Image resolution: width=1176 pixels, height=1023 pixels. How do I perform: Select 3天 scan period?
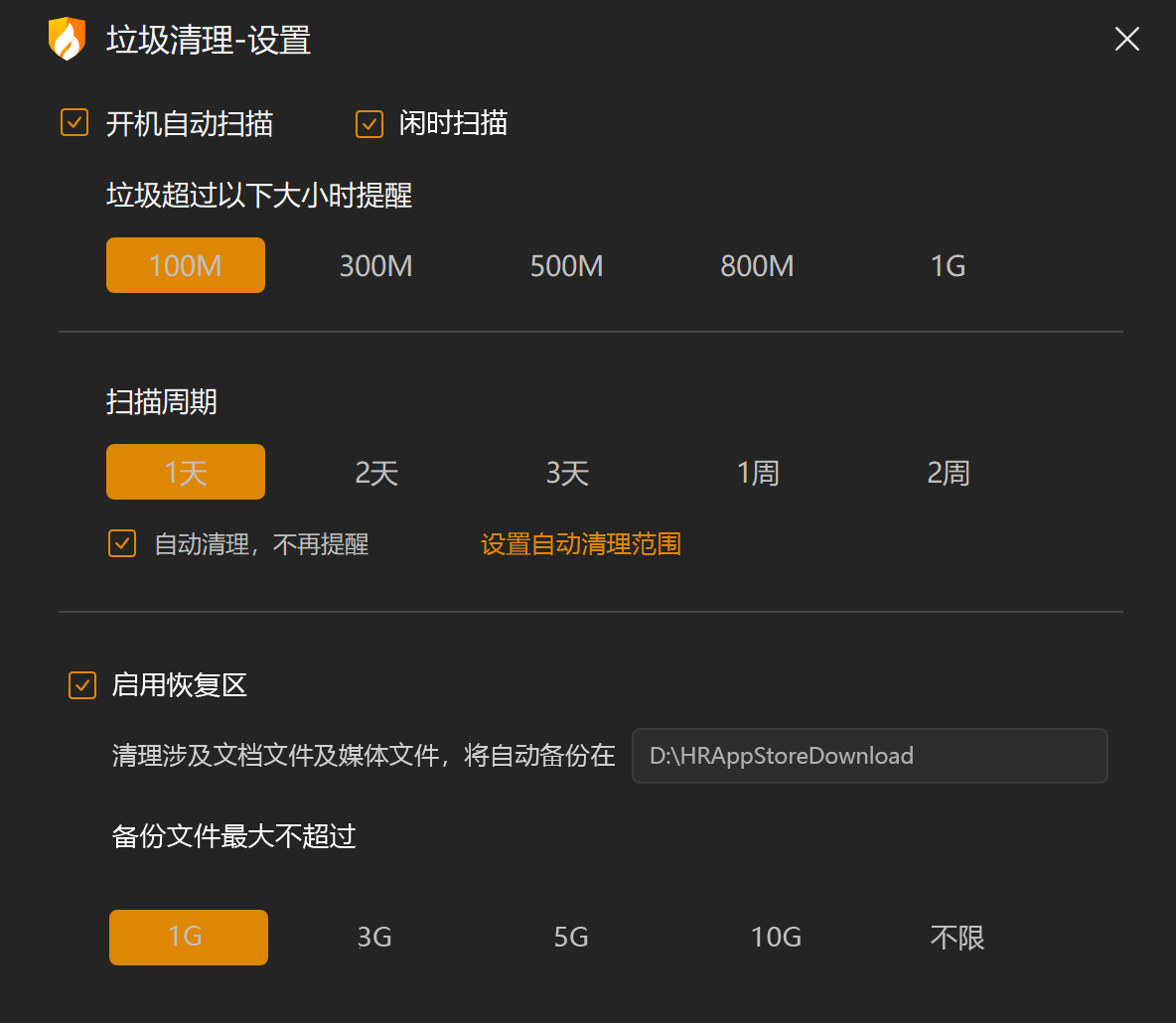(x=566, y=472)
